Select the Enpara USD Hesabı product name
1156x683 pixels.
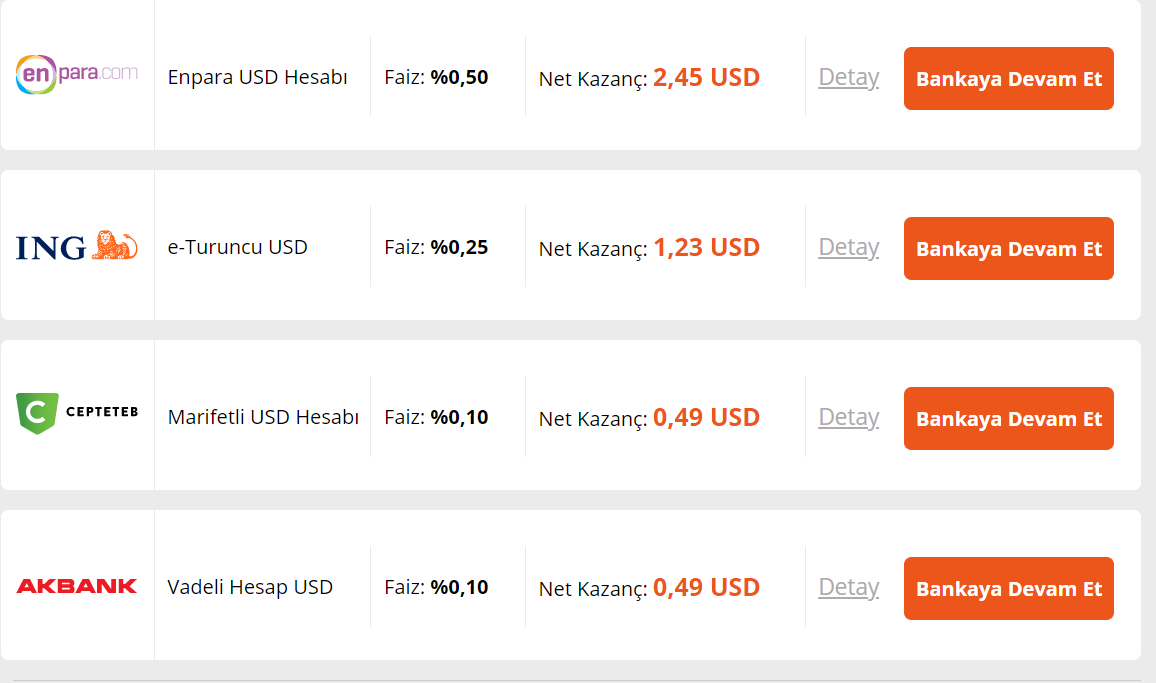tap(257, 77)
